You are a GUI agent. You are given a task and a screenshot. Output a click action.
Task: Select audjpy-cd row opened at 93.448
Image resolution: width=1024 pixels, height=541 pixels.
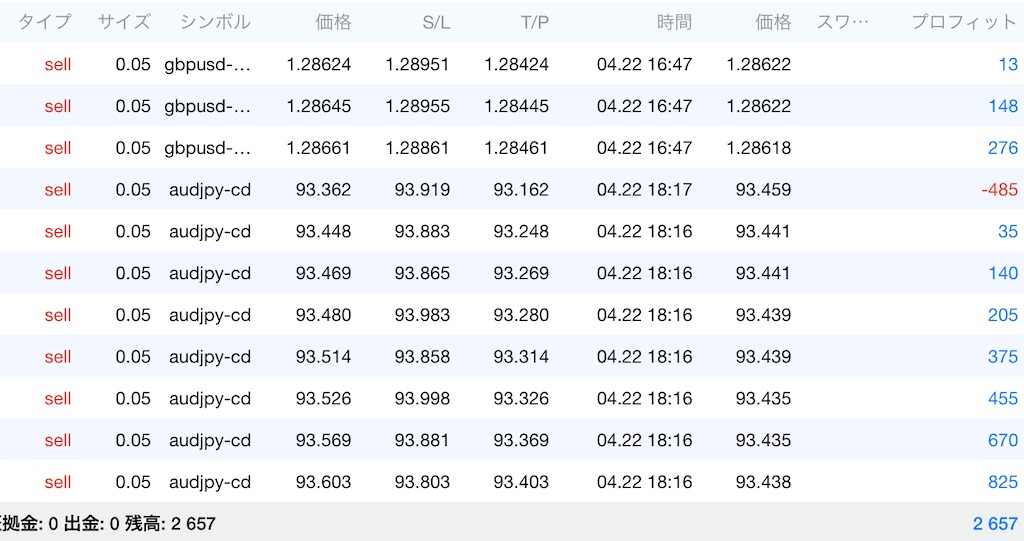[x=512, y=231]
